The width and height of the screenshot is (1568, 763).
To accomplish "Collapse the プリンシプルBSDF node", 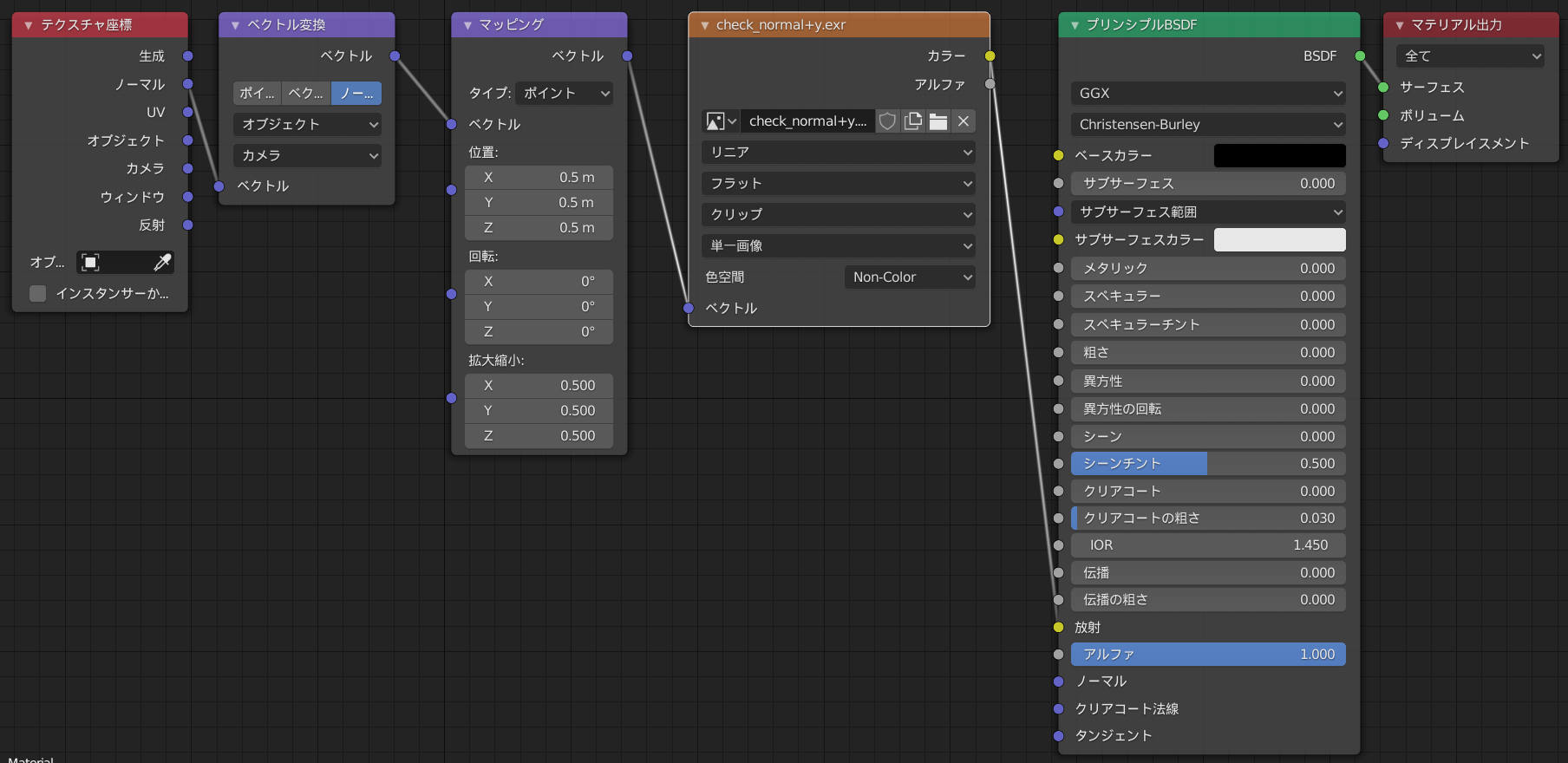I will [x=1075, y=25].
